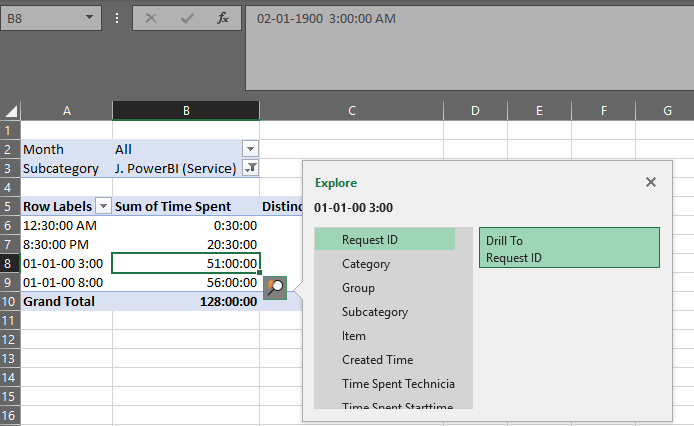Click cell with 12:30:00 AM
This screenshot has width=694, height=426.
pyautogui.click(x=66, y=225)
